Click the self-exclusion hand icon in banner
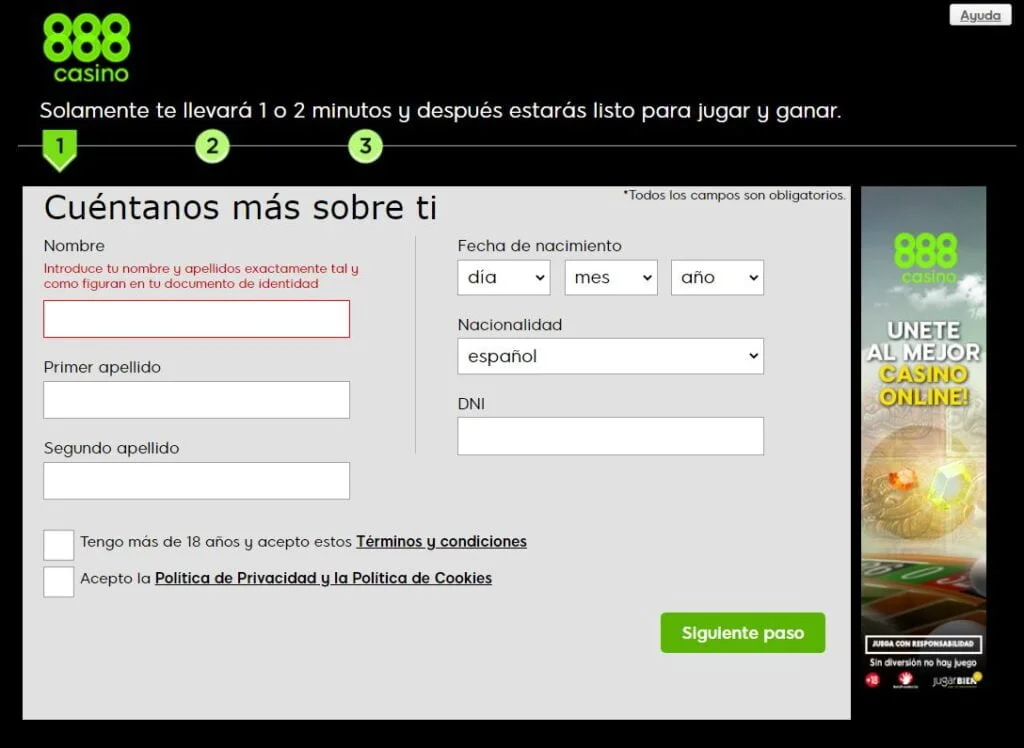 pyautogui.click(x=905, y=678)
